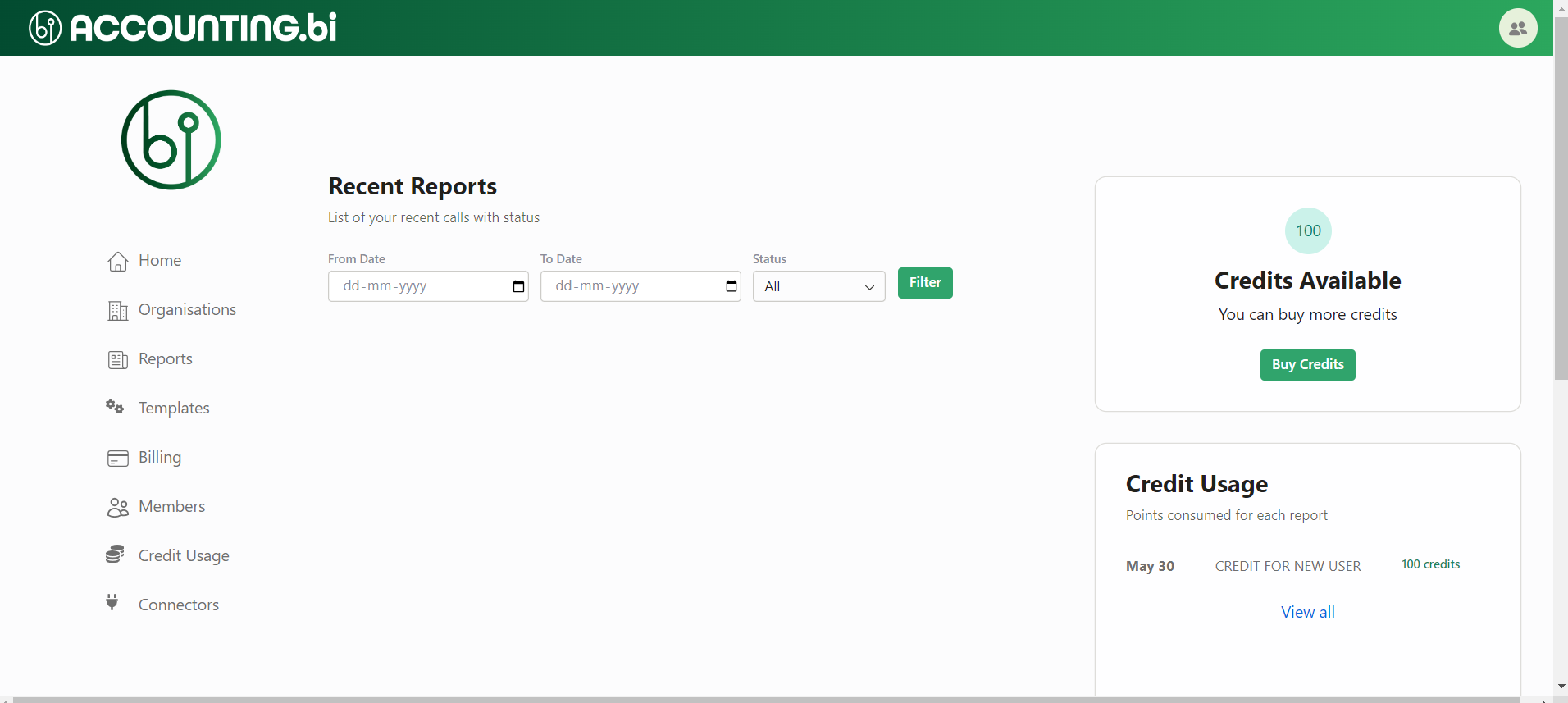Click the 100 credits badge circle
1568x703 pixels.
[1308, 231]
